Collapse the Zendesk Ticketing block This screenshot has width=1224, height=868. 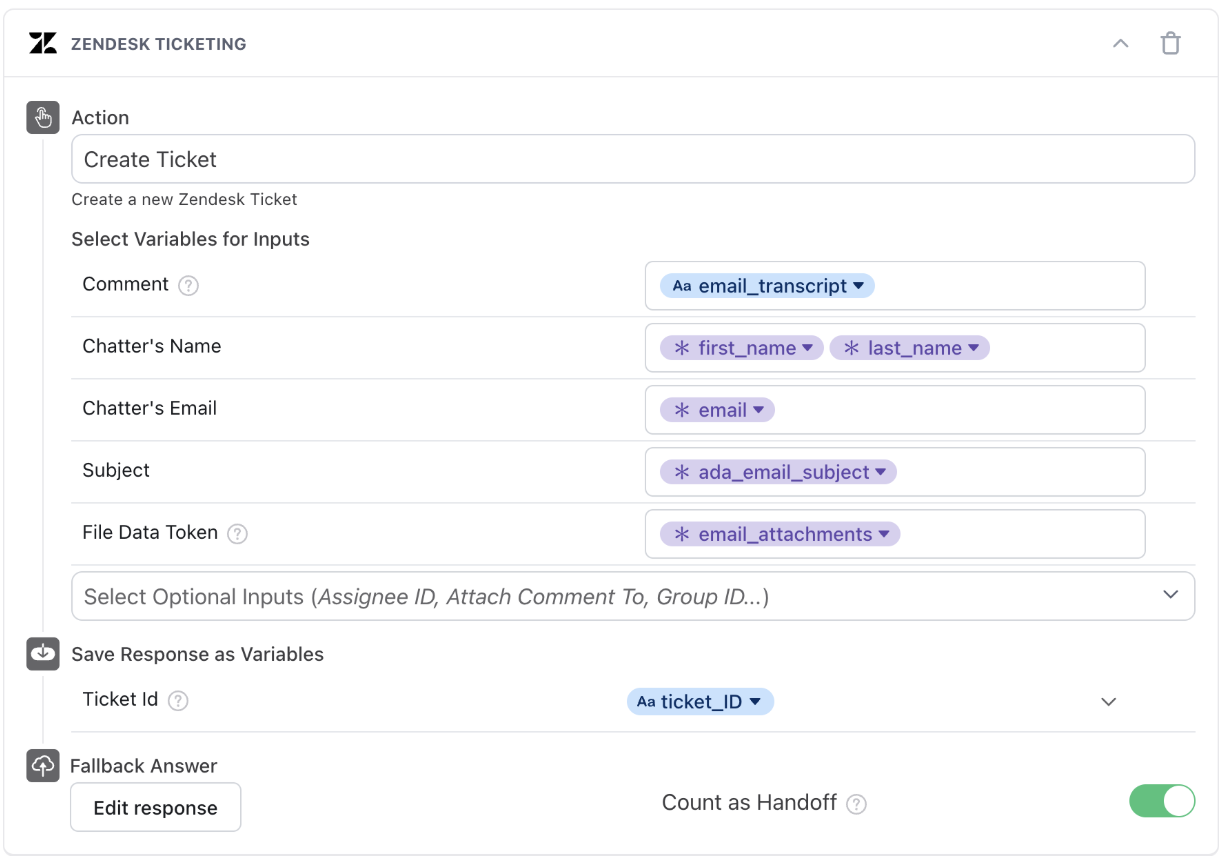(x=1121, y=44)
